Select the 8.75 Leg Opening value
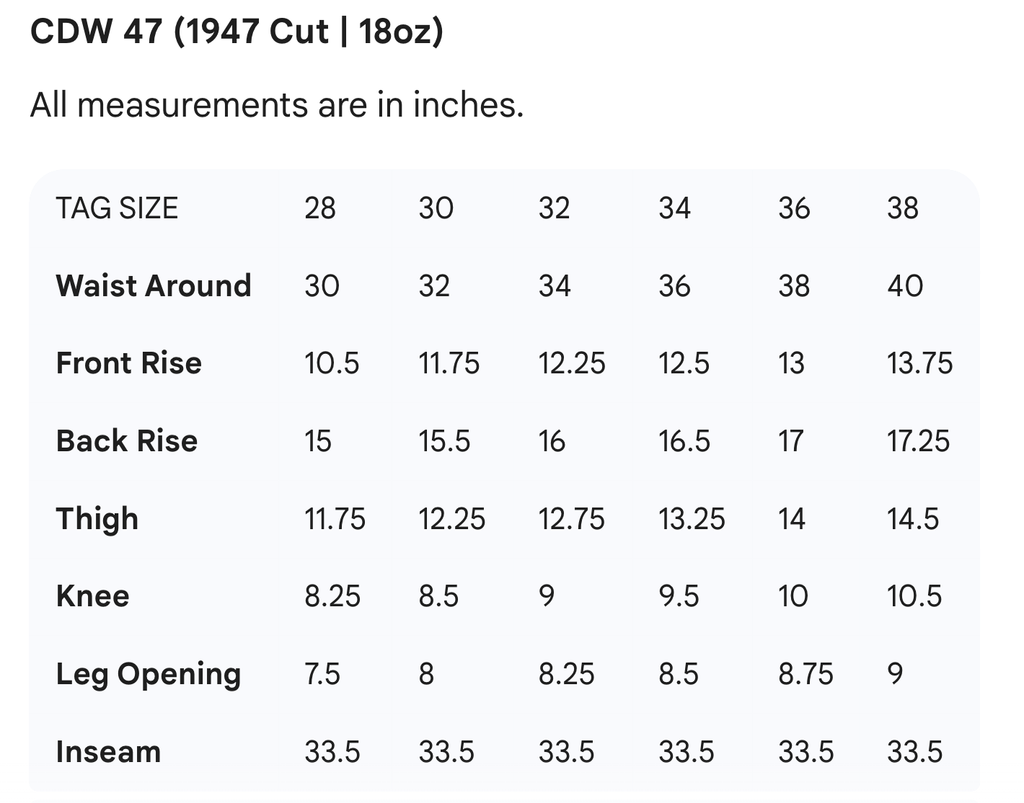 click(805, 674)
